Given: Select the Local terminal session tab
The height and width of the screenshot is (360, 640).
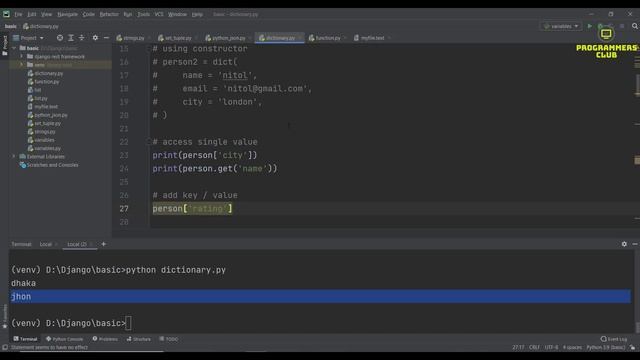Looking at the screenshot, I should [46, 244].
